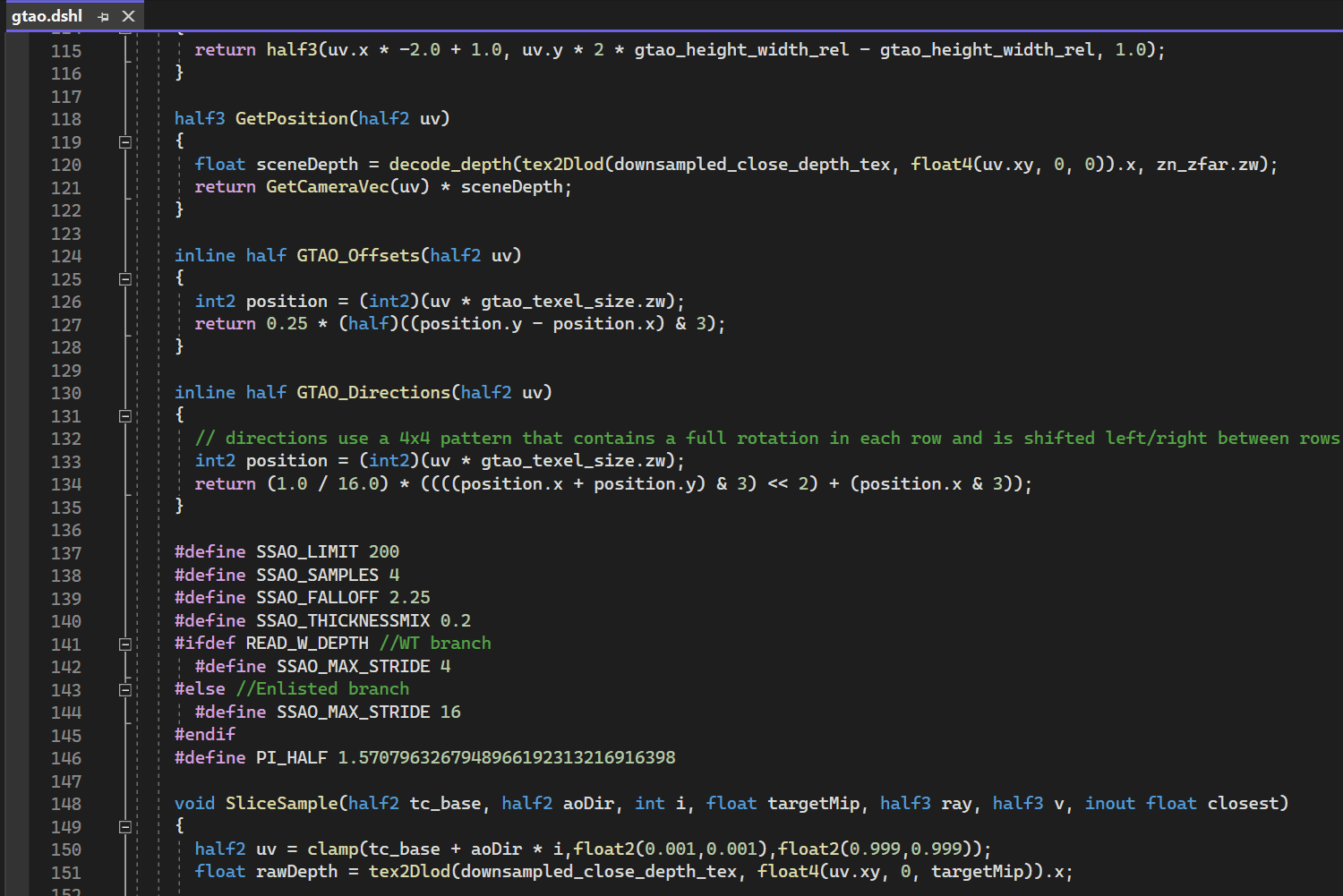Collapse the GTAO_Directions function block
Image resolution: width=1343 pixels, height=896 pixels.
click(x=125, y=416)
